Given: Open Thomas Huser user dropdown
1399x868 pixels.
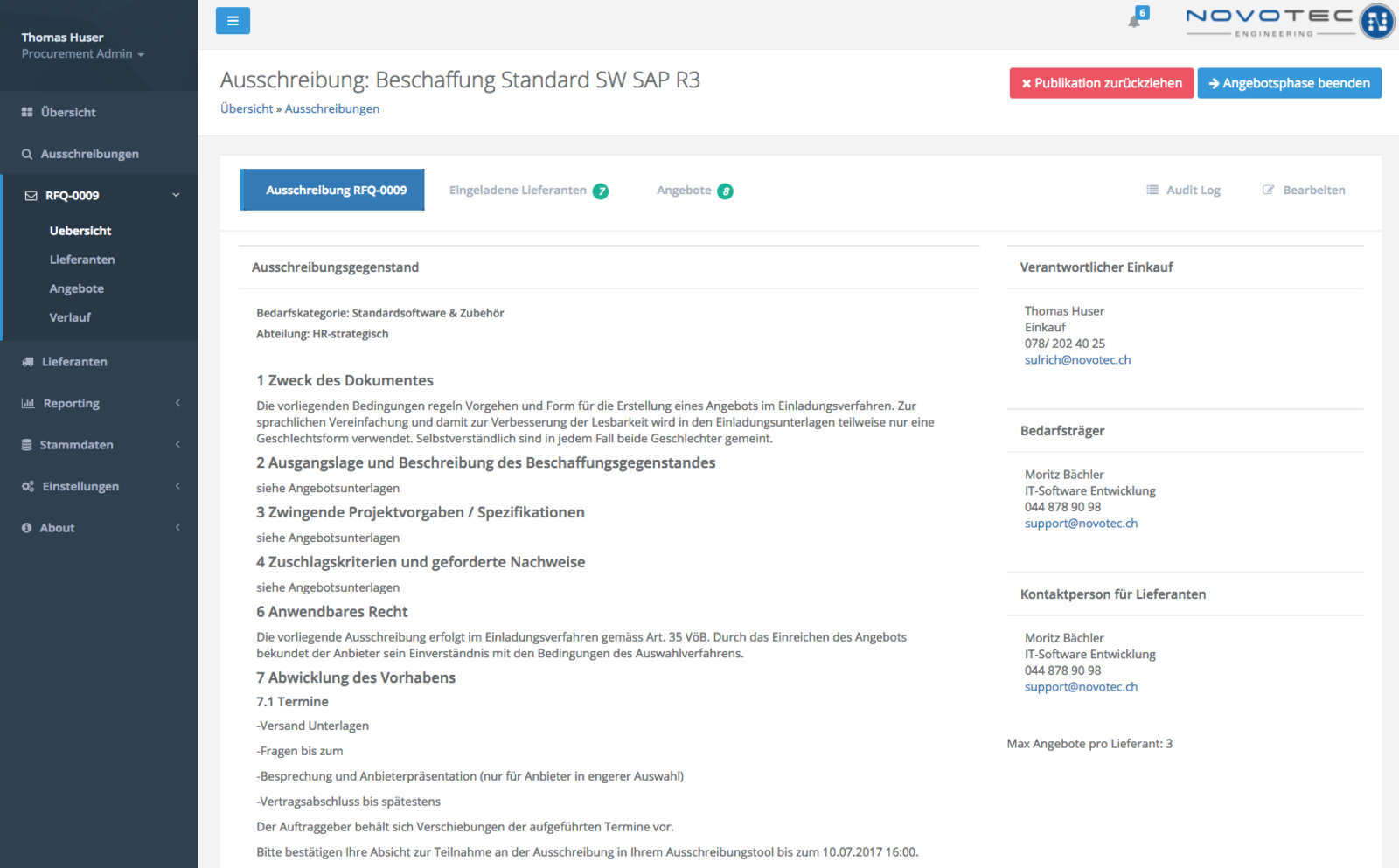Looking at the screenshot, I should [x=83, y=45].
